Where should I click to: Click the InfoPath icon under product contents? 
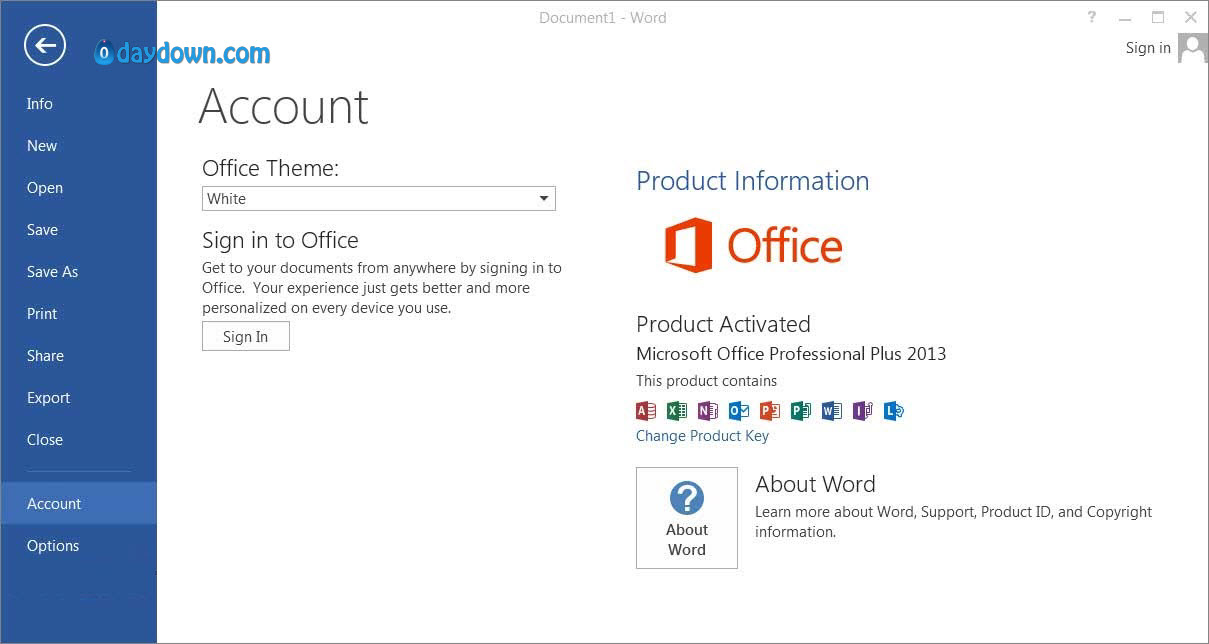click(x=863, y=410)
